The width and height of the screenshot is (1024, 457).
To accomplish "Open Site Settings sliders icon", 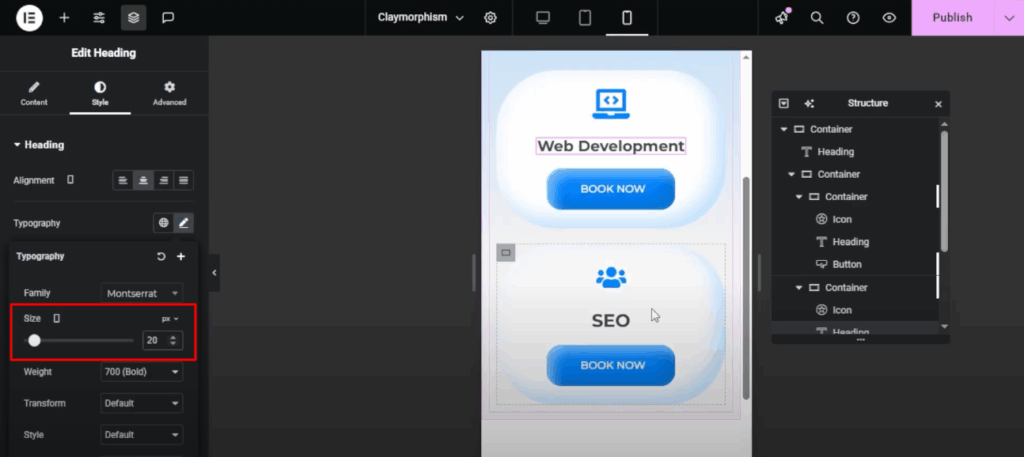I will tap(99, 18).
